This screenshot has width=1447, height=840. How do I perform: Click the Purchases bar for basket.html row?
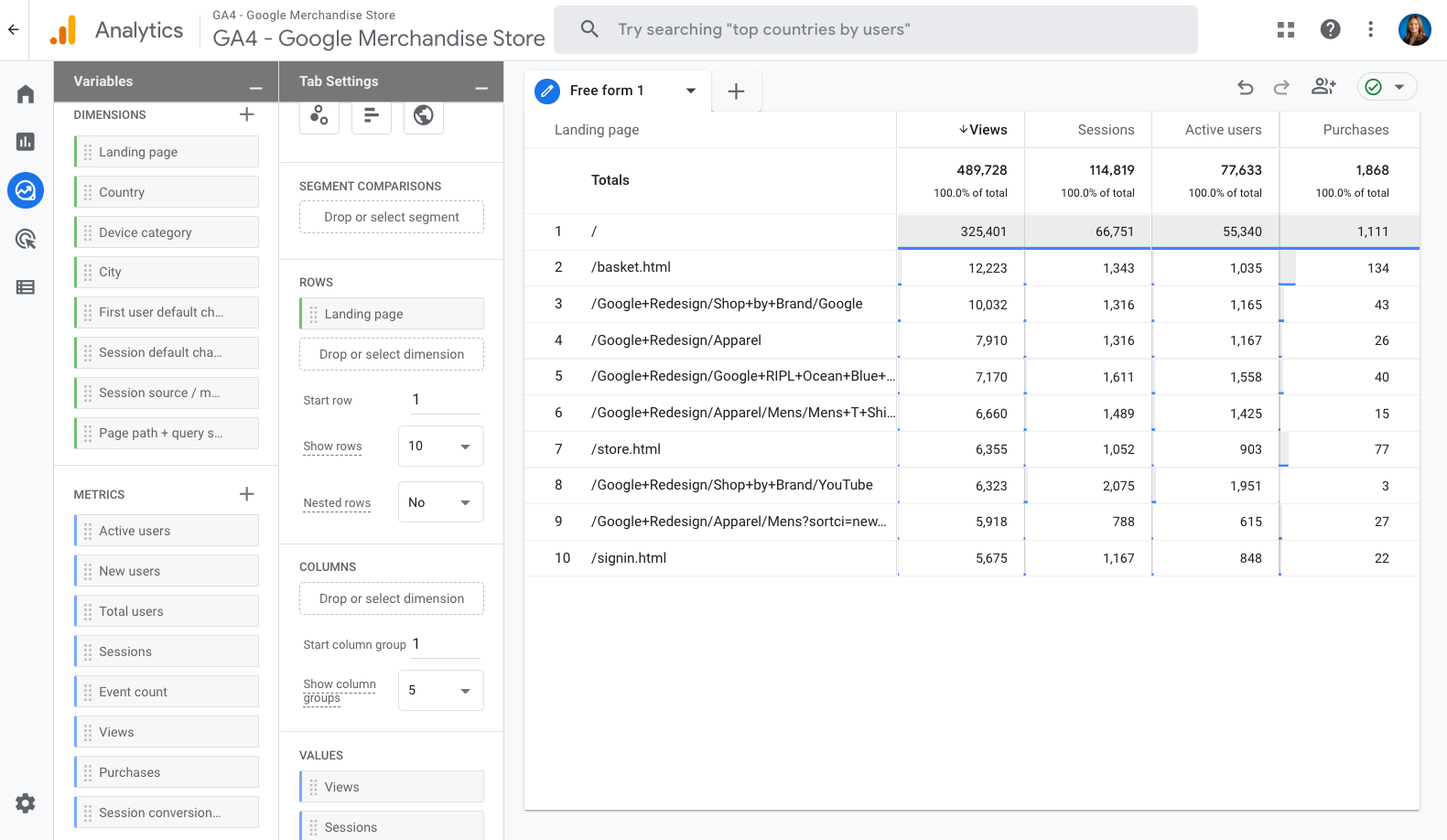click(1288, 268)
